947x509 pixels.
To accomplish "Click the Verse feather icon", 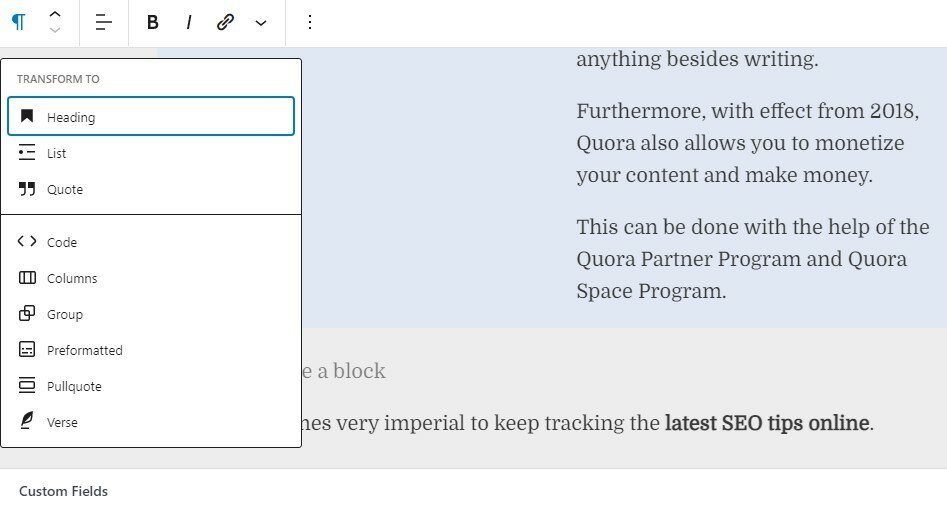I will tap(27, 421).
